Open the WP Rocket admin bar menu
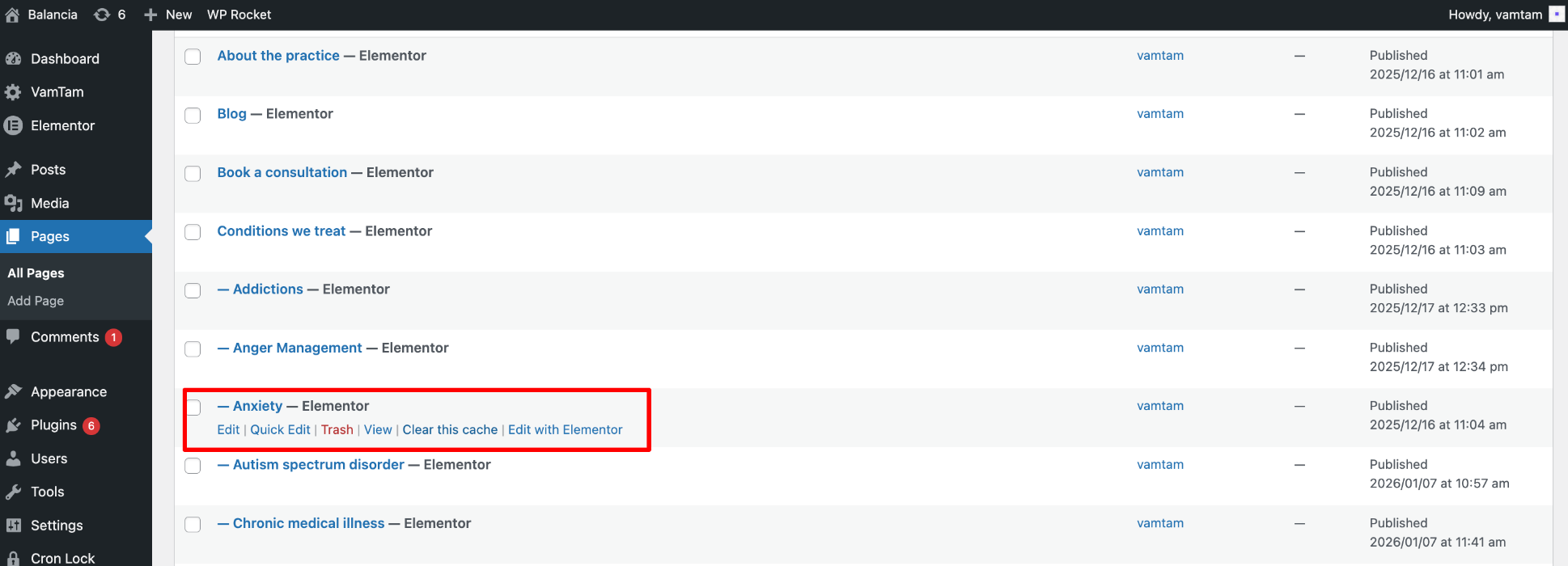The image size is (1568, 566). (x=239, y=15)
